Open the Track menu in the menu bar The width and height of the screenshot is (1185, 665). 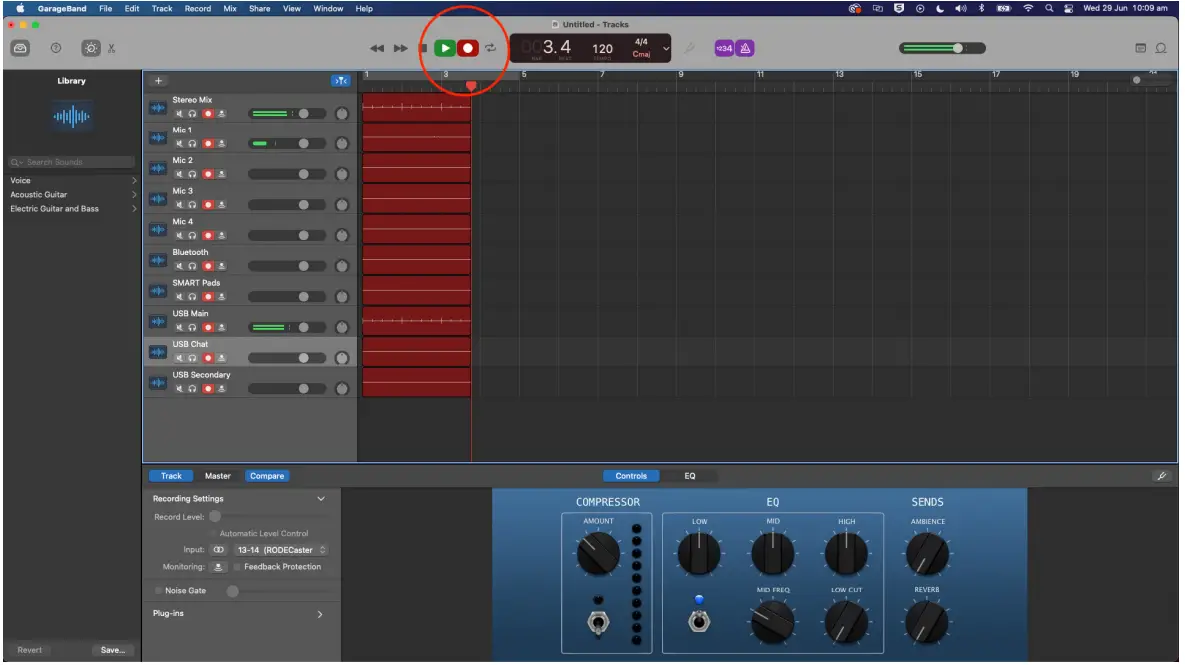[161, 8]
